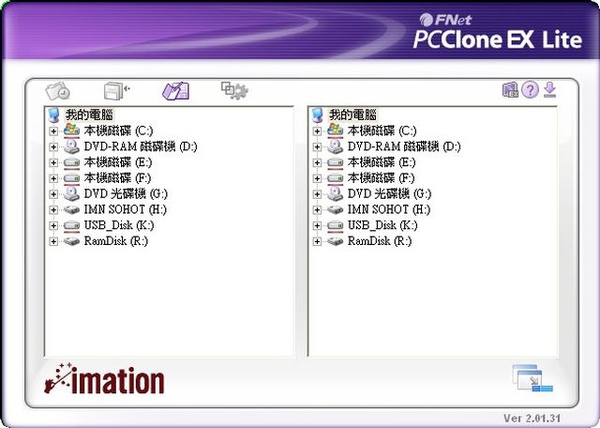Select the File Backup cabinet icon
This screenshot has width=600, height=428.
point(116,91)
